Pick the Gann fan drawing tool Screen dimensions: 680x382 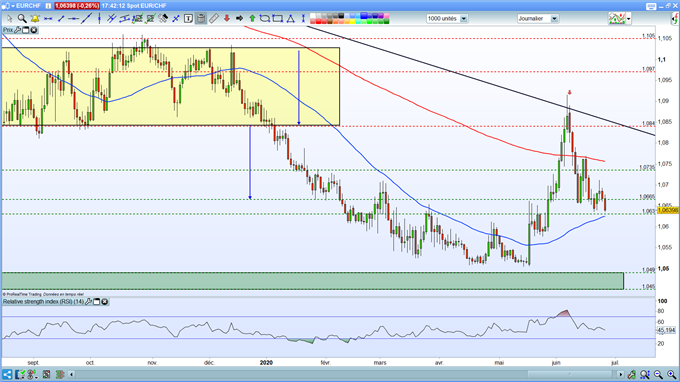163,18
